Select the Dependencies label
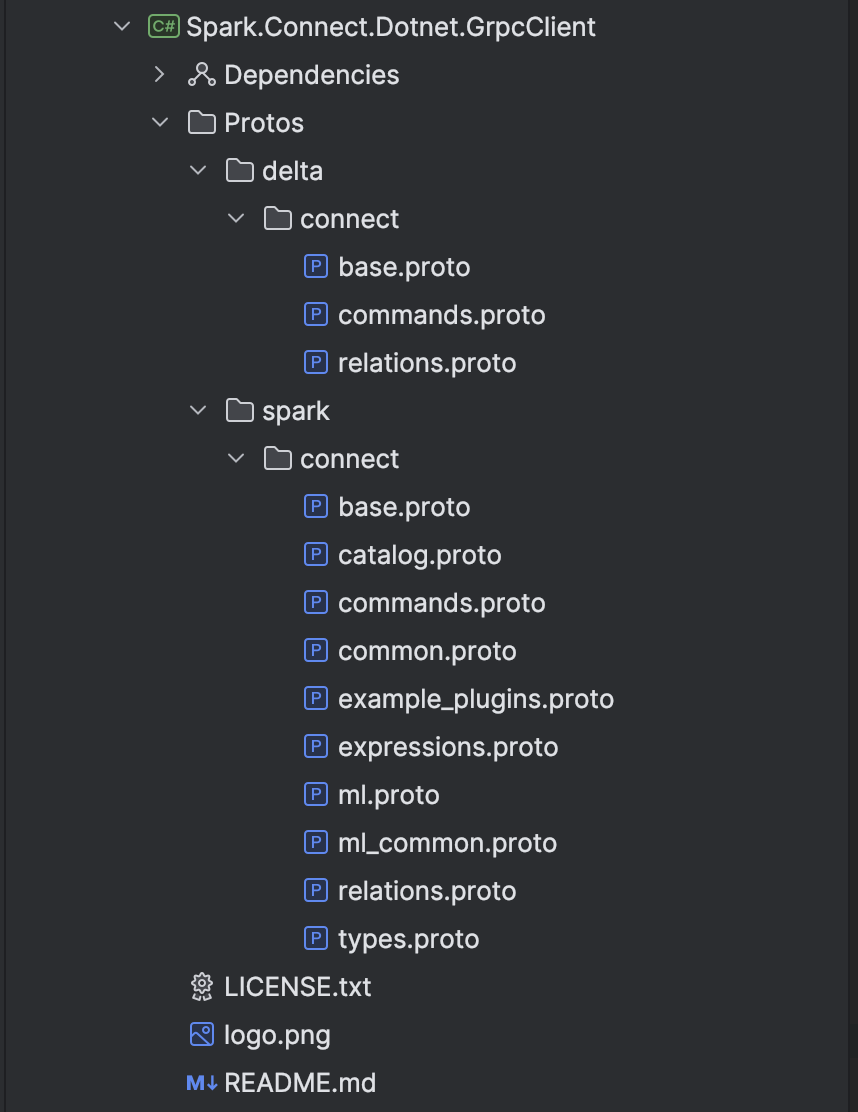The width and height of the screenshot is (858, 1112). pos(312,74)
